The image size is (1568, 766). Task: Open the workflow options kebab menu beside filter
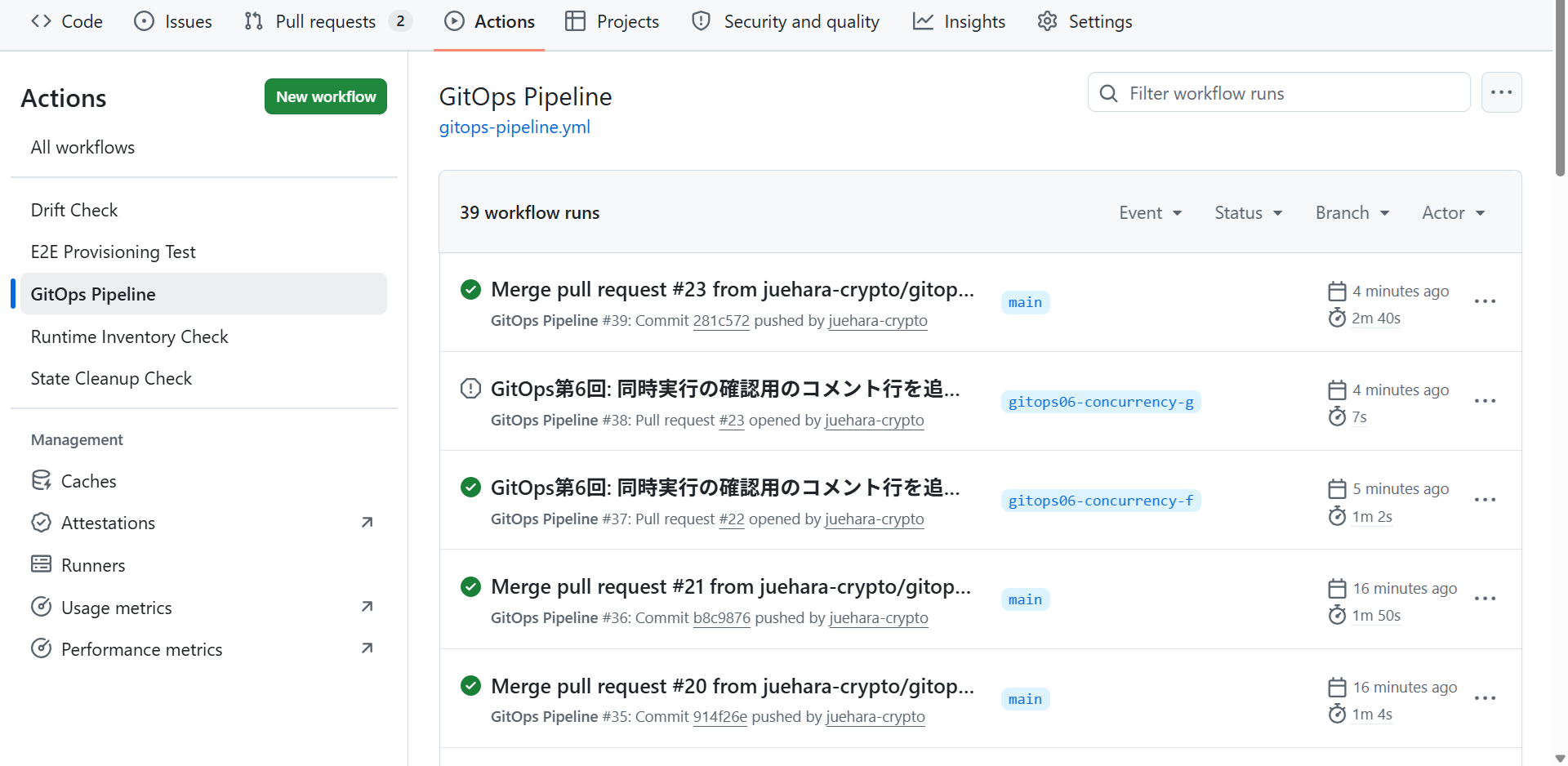tap(1501, 92)
